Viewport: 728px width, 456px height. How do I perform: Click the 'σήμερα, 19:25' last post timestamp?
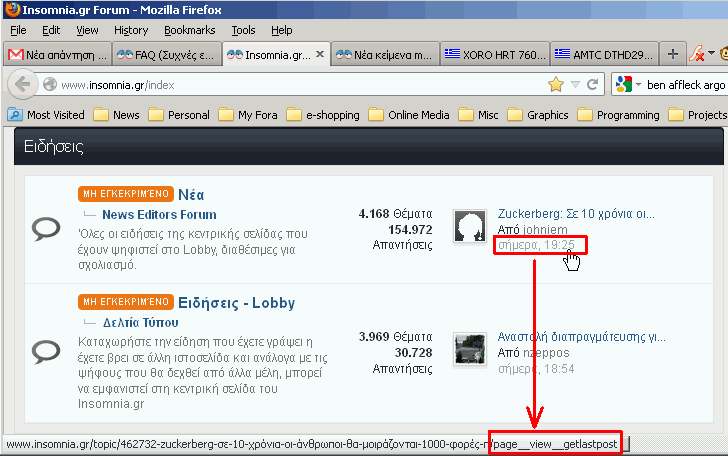(x=536, y=245)
